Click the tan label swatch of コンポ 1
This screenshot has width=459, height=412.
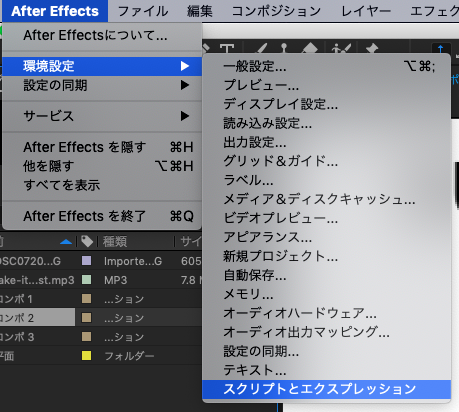[x=87, y=299]
